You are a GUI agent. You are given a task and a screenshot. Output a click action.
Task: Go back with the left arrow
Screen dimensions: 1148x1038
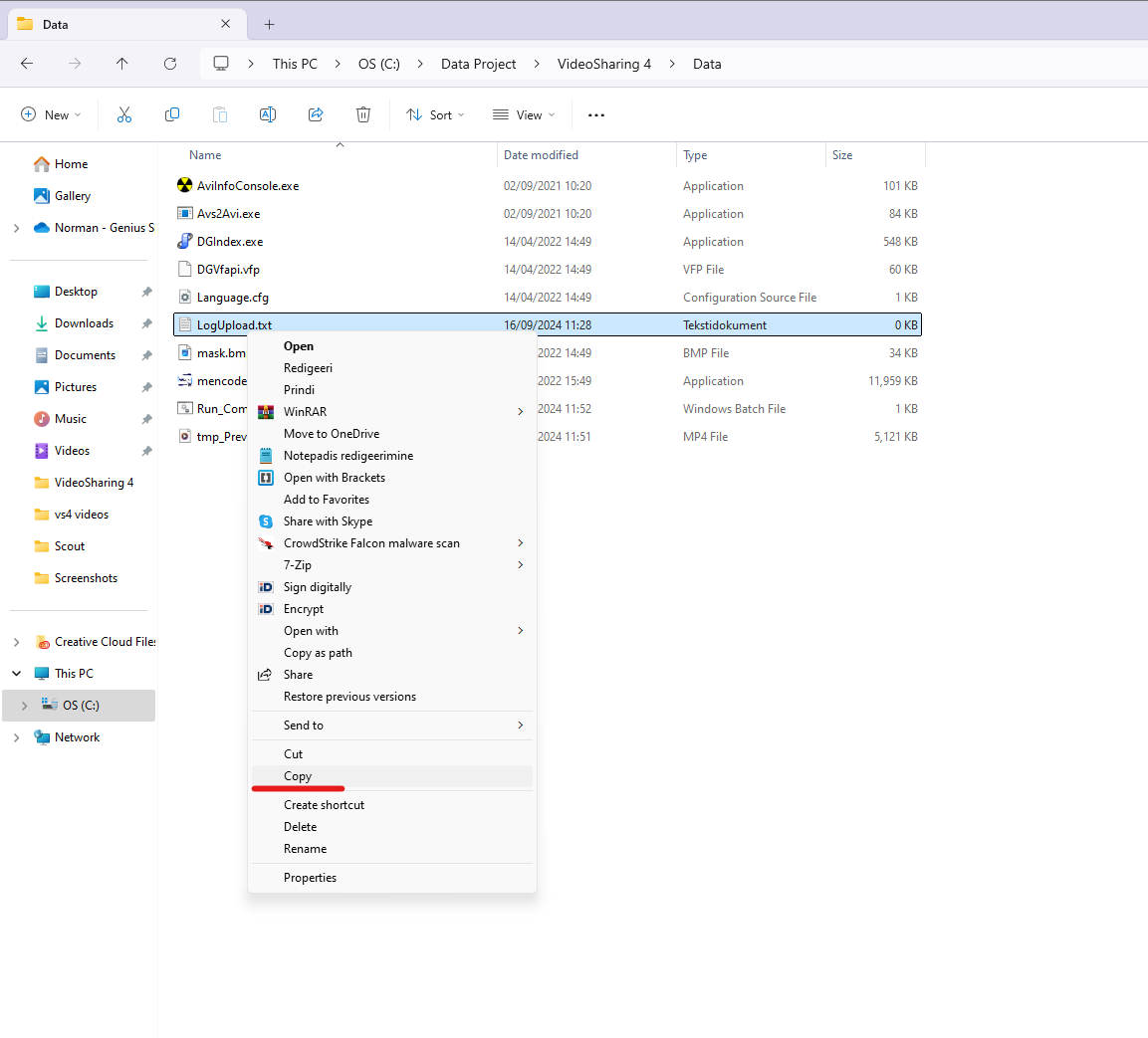tap(27, 64)
